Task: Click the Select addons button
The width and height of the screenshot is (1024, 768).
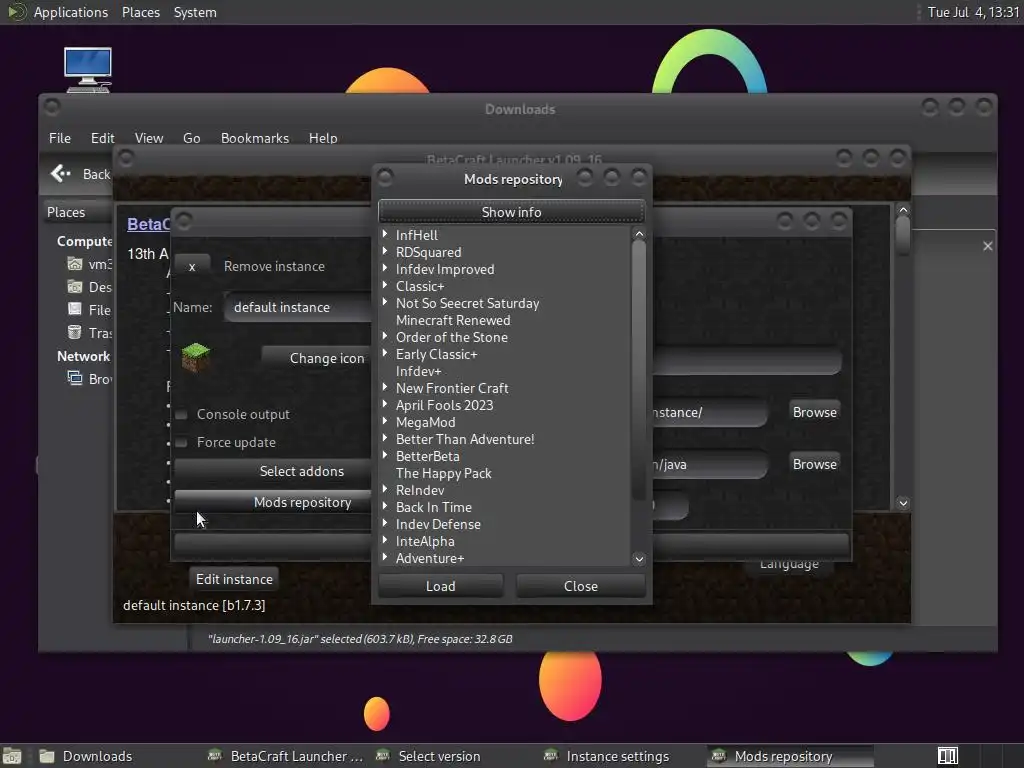Action: pos(273,471)
